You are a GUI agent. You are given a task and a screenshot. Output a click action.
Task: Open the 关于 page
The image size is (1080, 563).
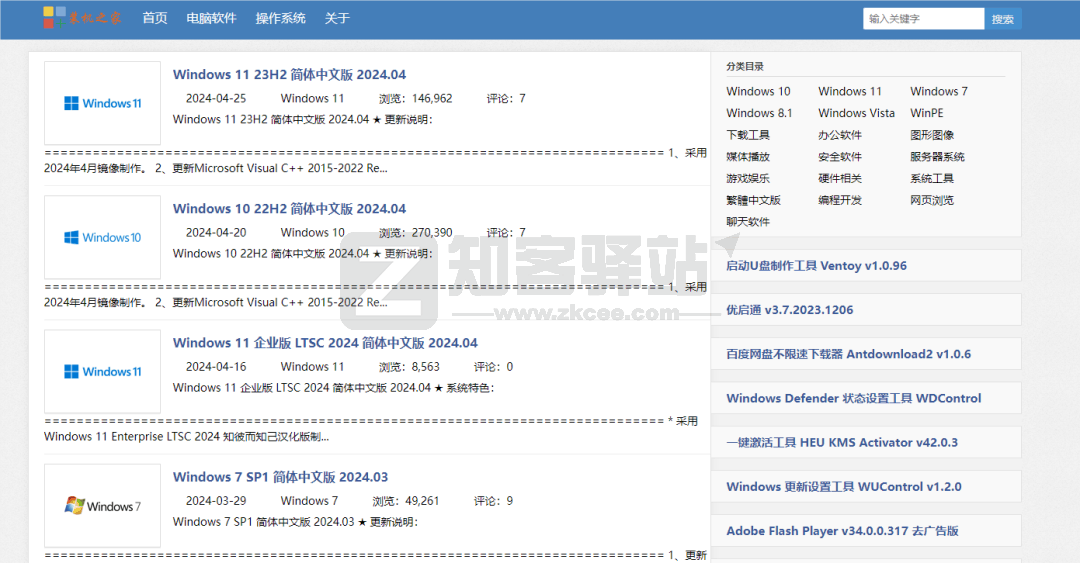[337, 18]
